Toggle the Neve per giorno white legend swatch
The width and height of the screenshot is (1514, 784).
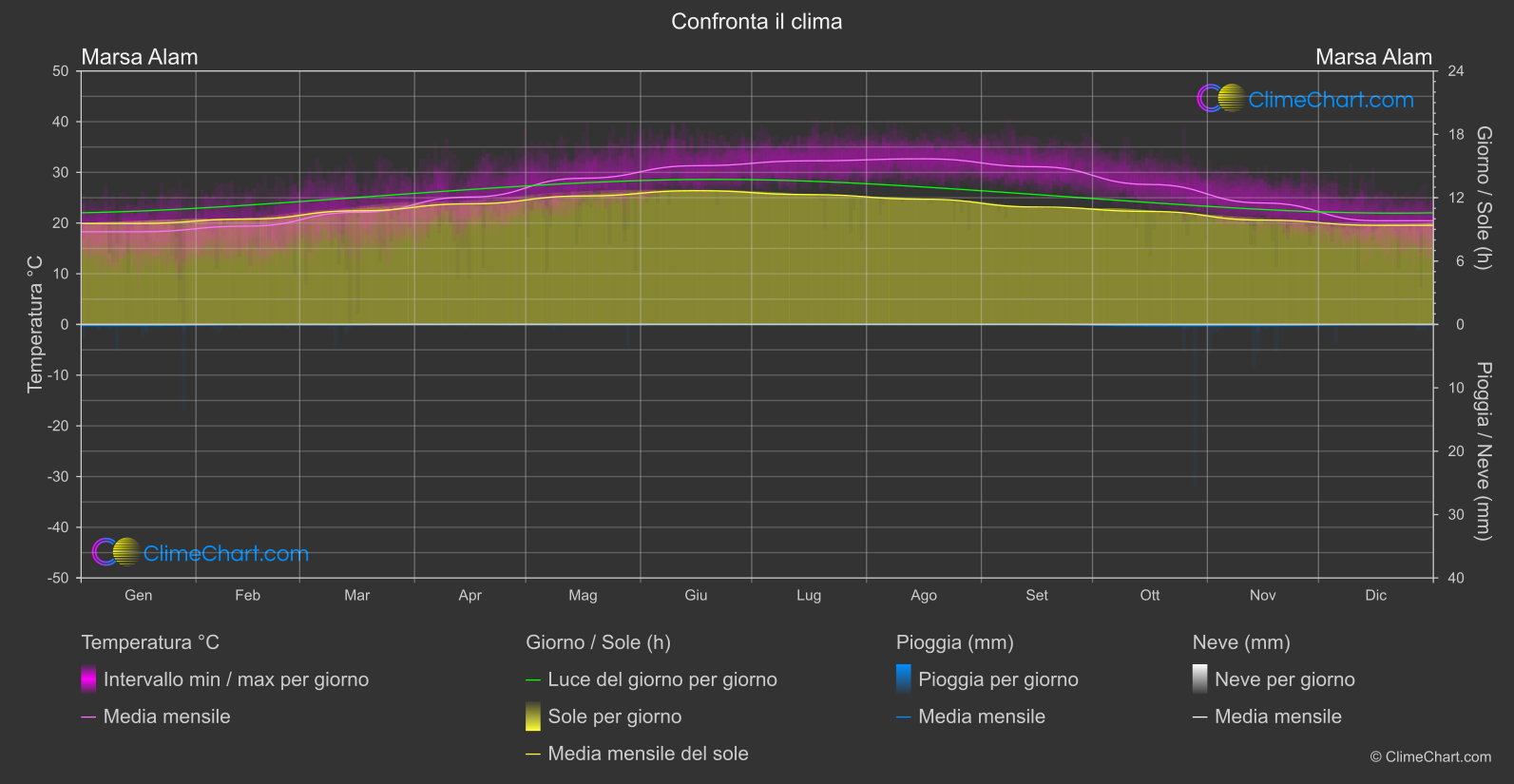1200,679
